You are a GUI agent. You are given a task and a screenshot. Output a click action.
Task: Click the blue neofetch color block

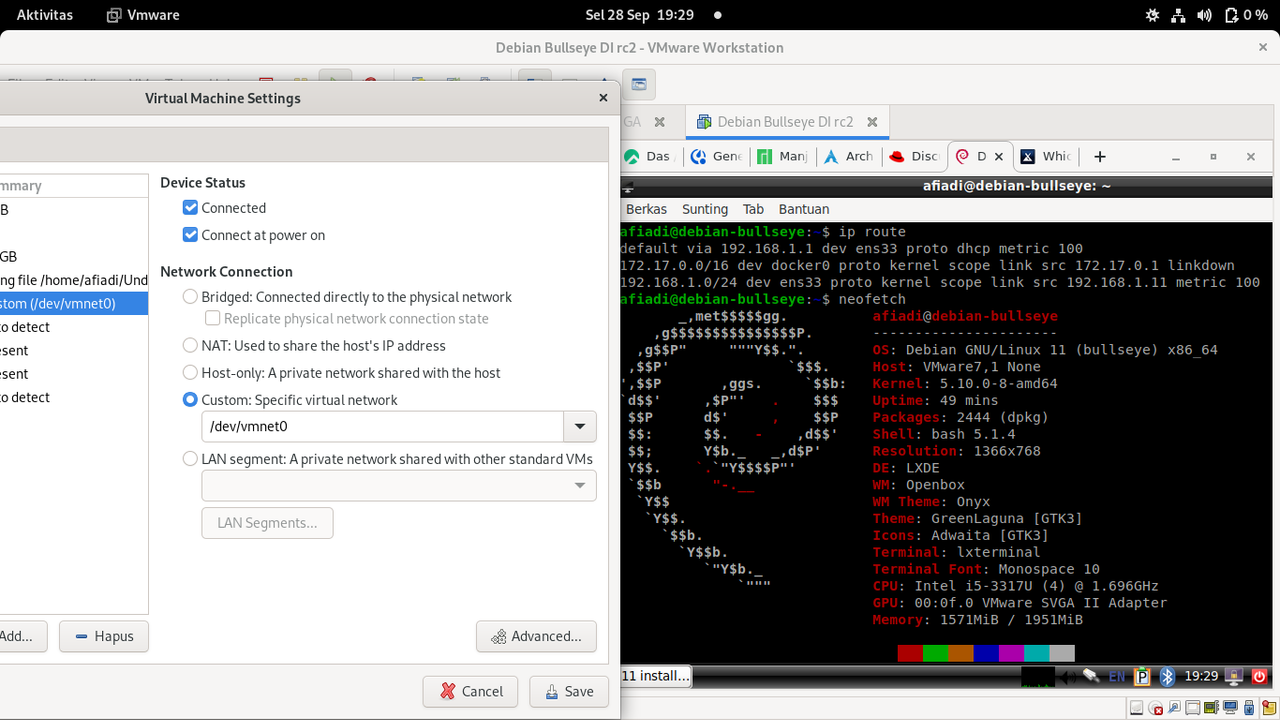986,653
